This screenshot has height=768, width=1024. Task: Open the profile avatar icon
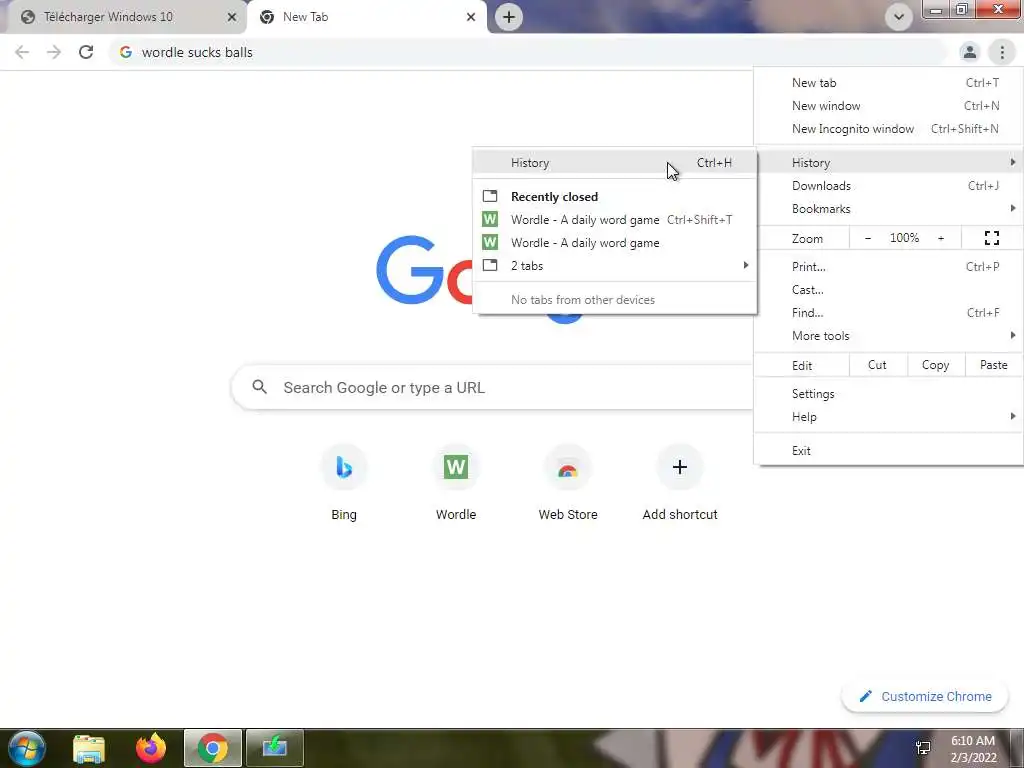click(x=970, y=52)
